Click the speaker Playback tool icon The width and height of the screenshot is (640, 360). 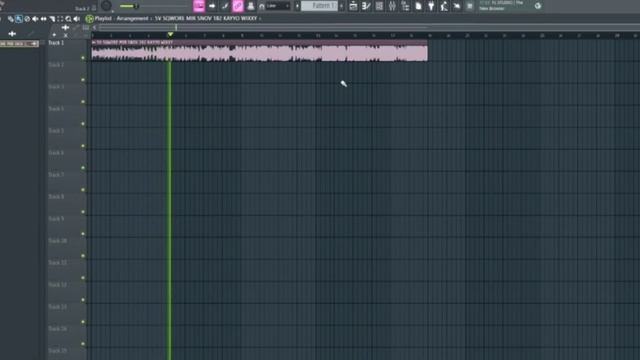[x=76, y=19]
